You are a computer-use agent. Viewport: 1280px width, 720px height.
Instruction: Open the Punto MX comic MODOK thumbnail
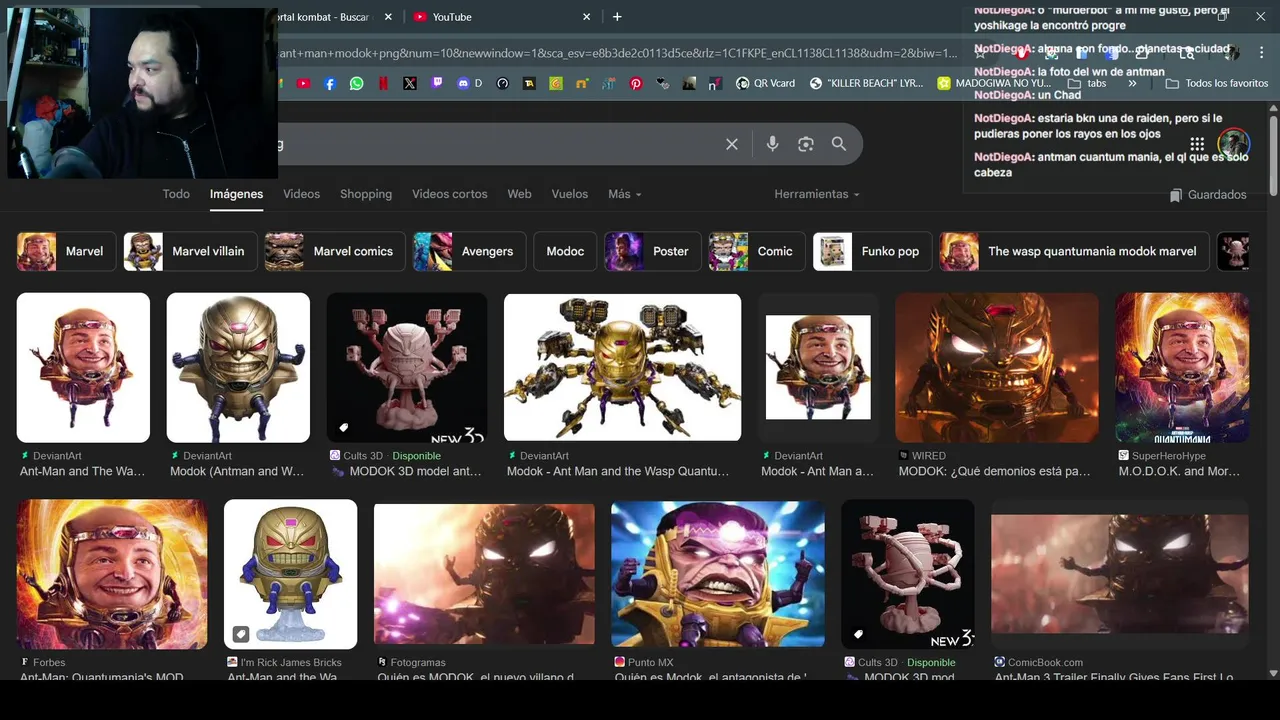click(x=718, y=574)
